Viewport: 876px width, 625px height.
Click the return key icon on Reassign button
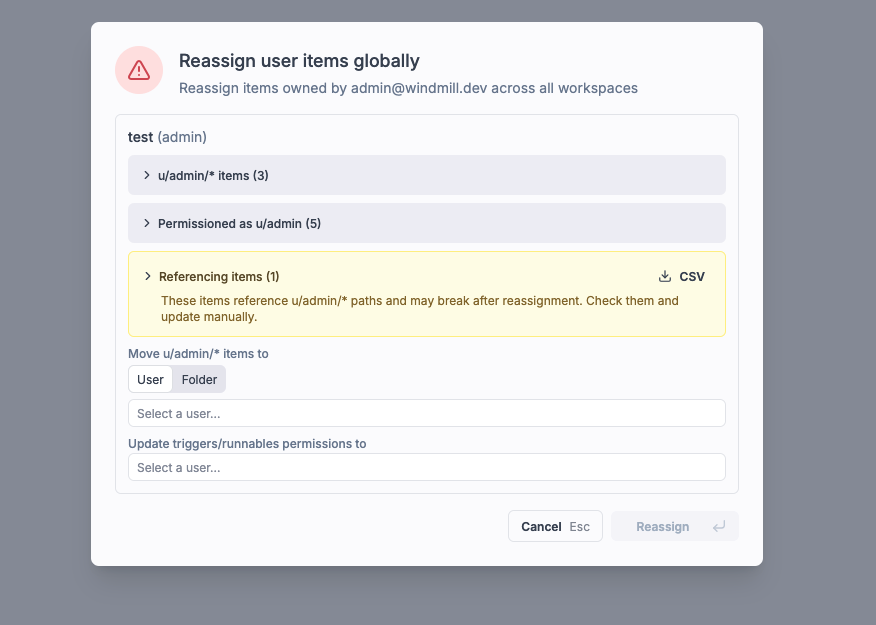719,526
